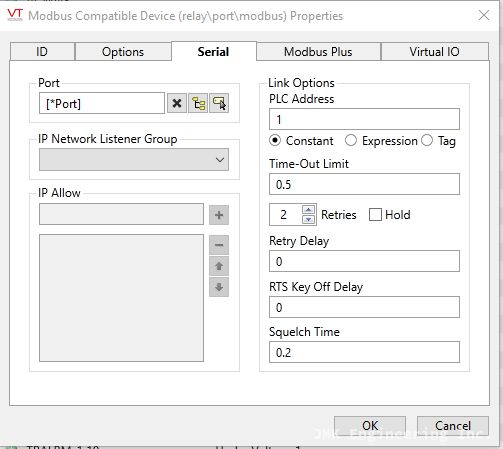
Task: Click the Port tag properties icon
Action: coord(219,103)
